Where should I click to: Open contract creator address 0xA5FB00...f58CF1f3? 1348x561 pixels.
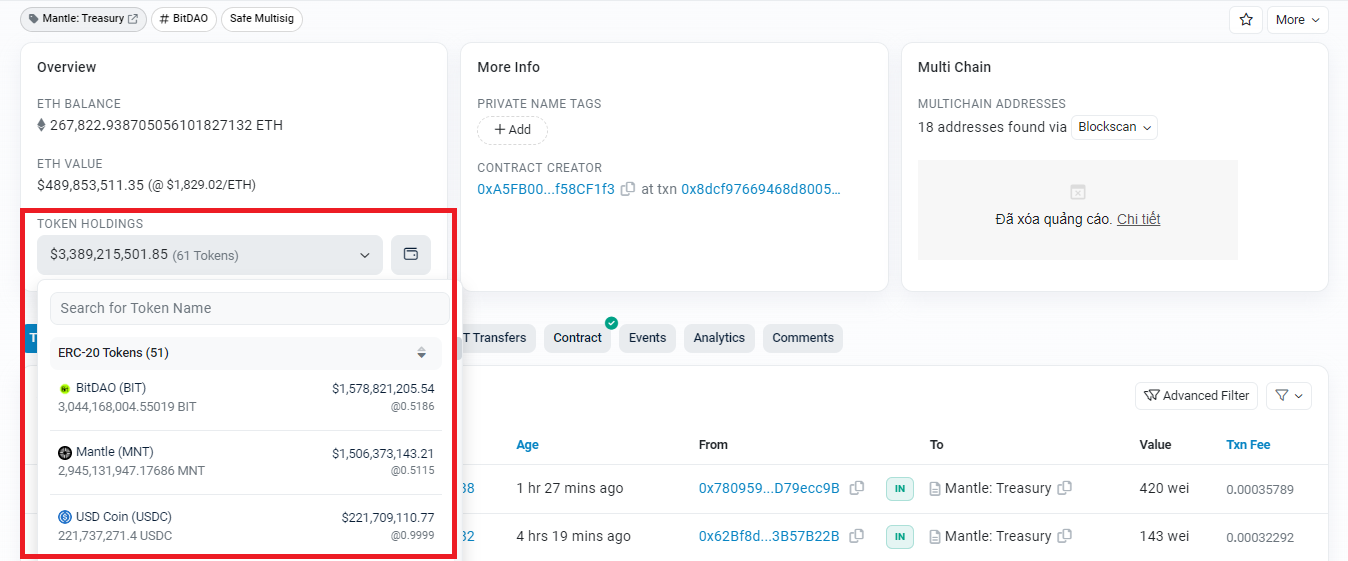(546, 189)
